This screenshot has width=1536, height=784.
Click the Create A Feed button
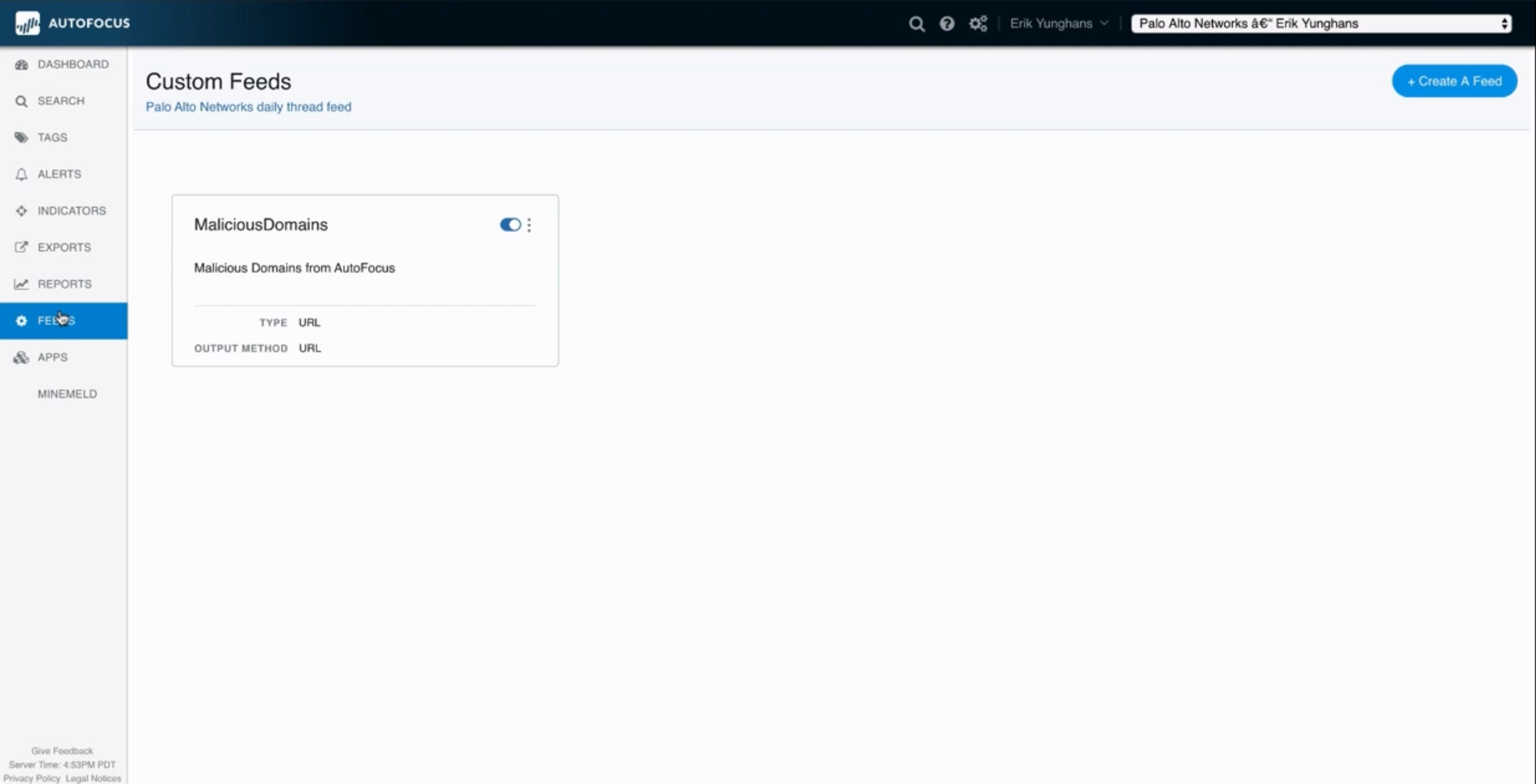pos(1454,81)
